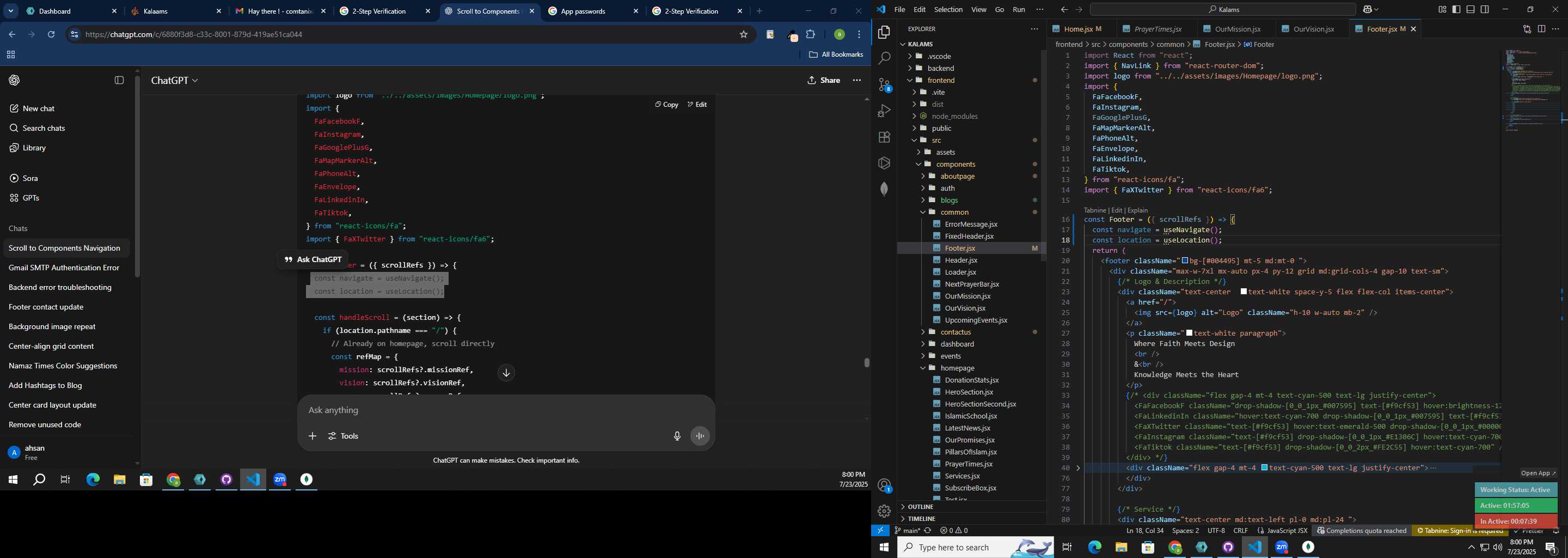Toggle the ChatGPT sidebar closed
Image resolution: width=1568 pixels, height=558 pixels.
tap(119, 81)
